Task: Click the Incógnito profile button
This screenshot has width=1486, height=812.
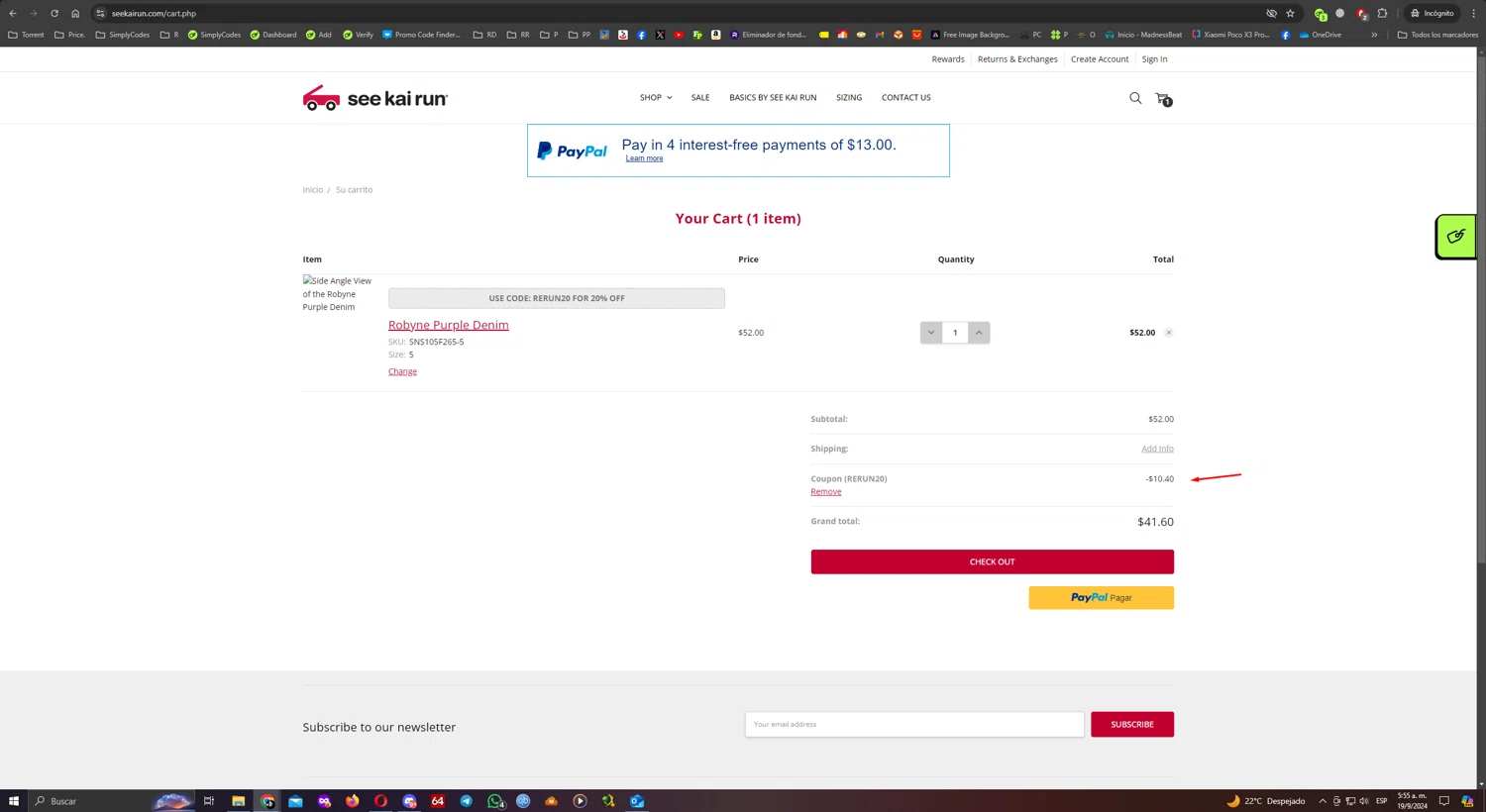Action: point(1433,13)
